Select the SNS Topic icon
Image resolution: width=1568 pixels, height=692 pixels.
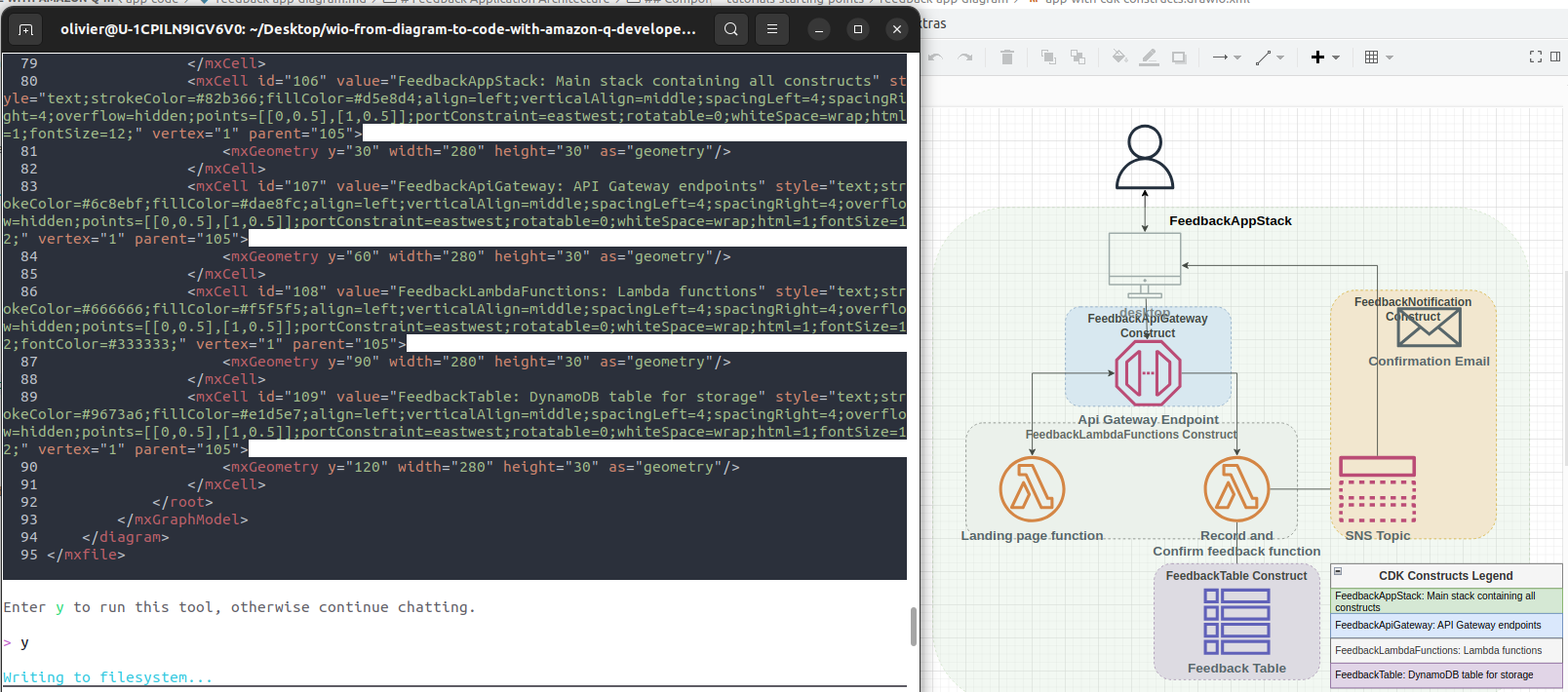coord(1377,489)
